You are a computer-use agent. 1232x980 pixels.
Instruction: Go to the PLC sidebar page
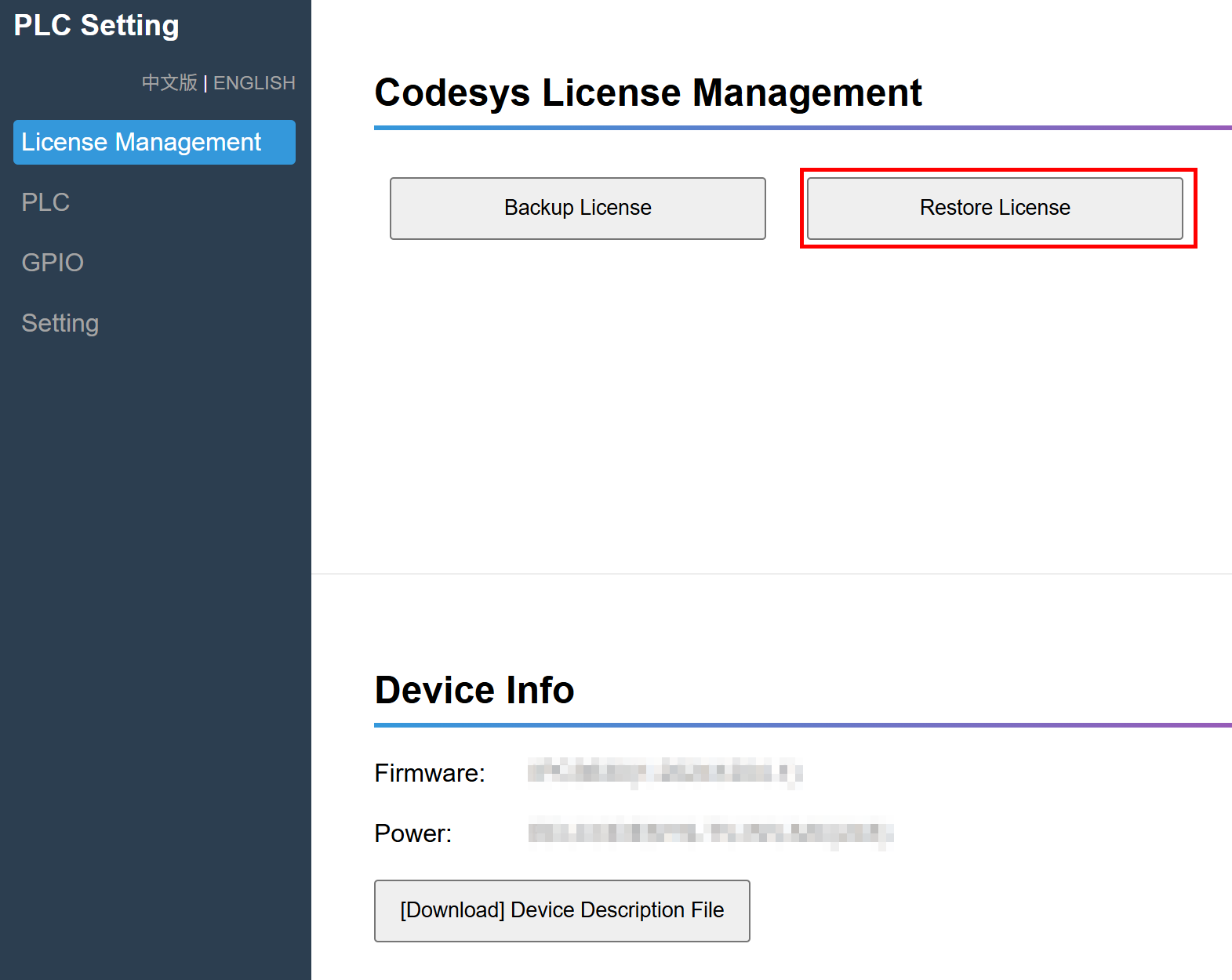click(x=45, y=202)
